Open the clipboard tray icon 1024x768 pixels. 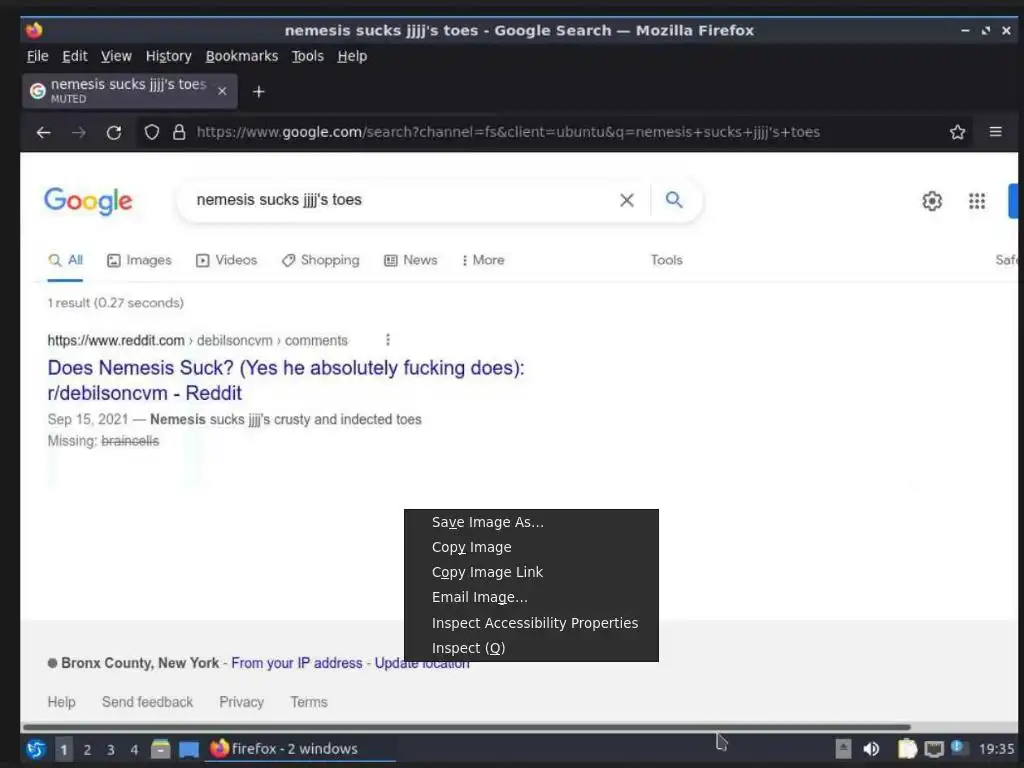coord(906,748)
